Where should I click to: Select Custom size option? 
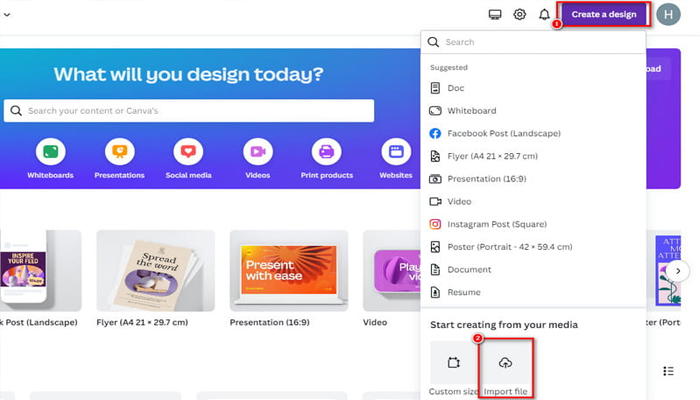[453, 366]
